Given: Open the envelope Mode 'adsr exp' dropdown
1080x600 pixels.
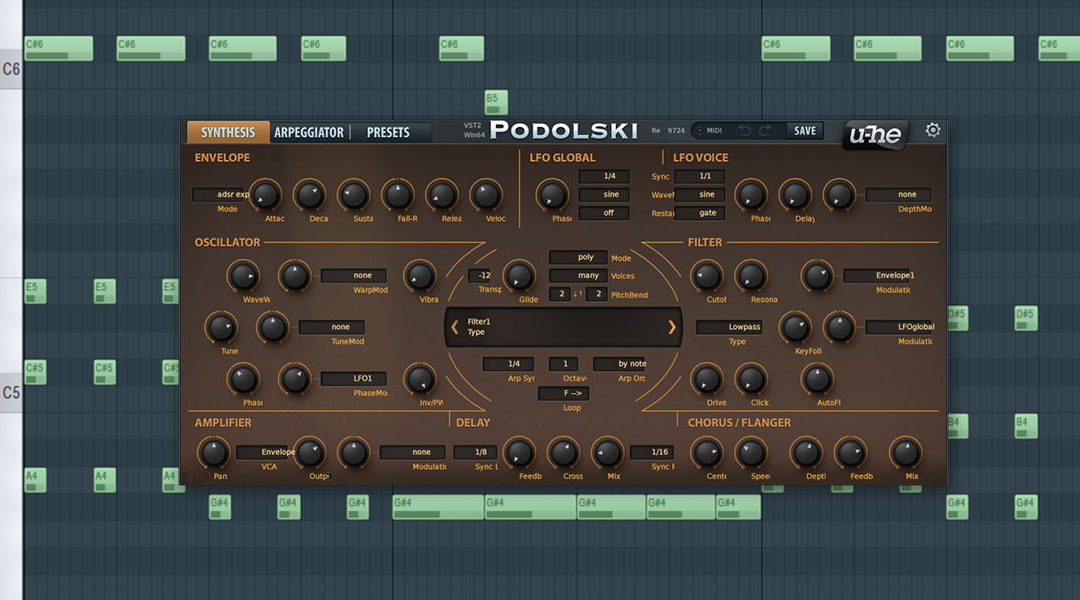Looking at the screenshot, I should (220, 195).
